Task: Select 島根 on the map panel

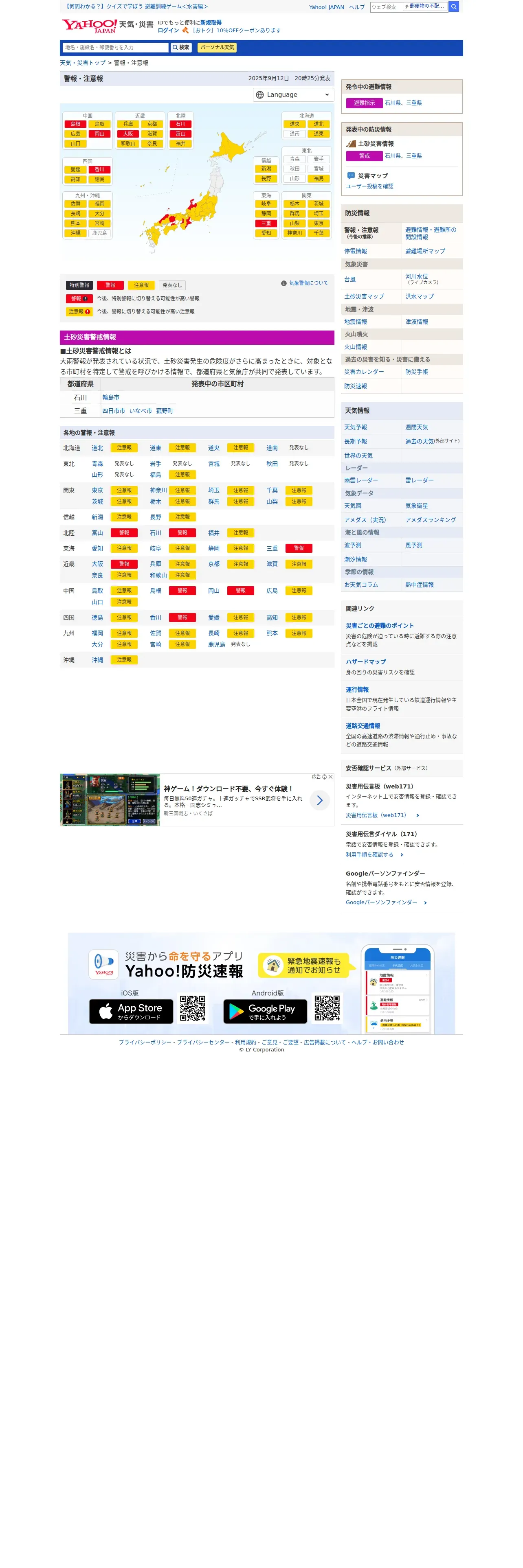Action: 75,124
